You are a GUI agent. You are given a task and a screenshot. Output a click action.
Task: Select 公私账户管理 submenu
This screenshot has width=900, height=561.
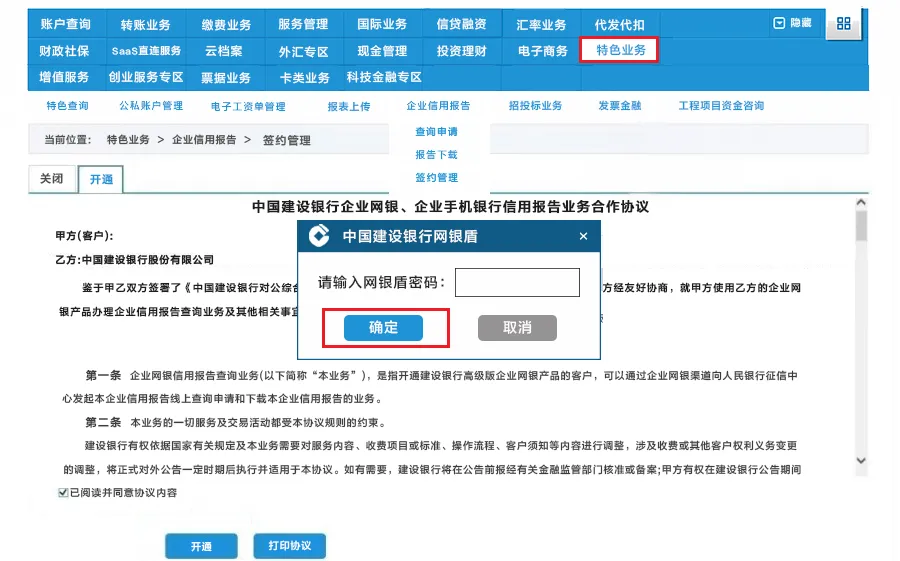[x=151, y=106]
